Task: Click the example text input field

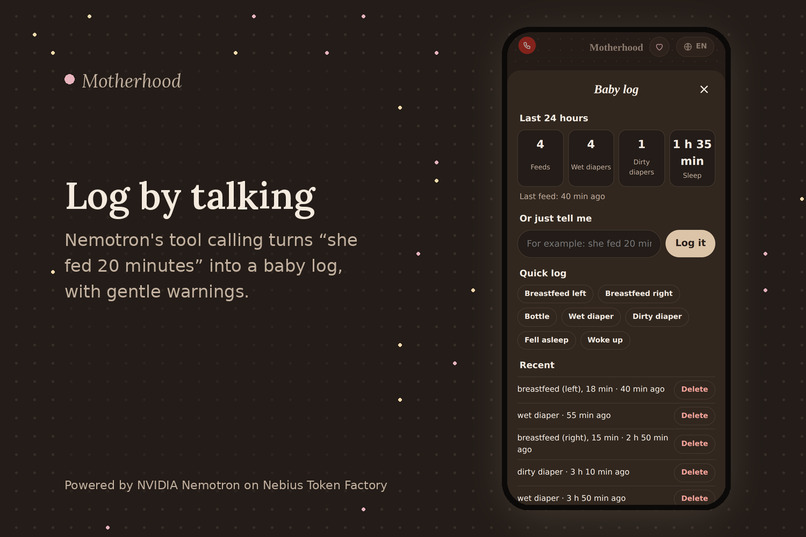Action: click(x=589, y=244)
